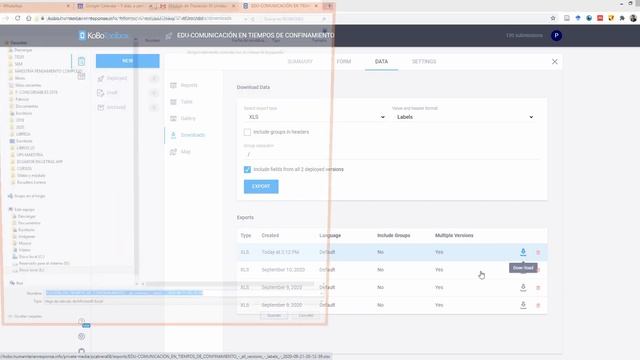Open the browser extensions puzzle icon
Image resolution: width=640 pixels, height=360 pixels.
(x=622, y=18)
